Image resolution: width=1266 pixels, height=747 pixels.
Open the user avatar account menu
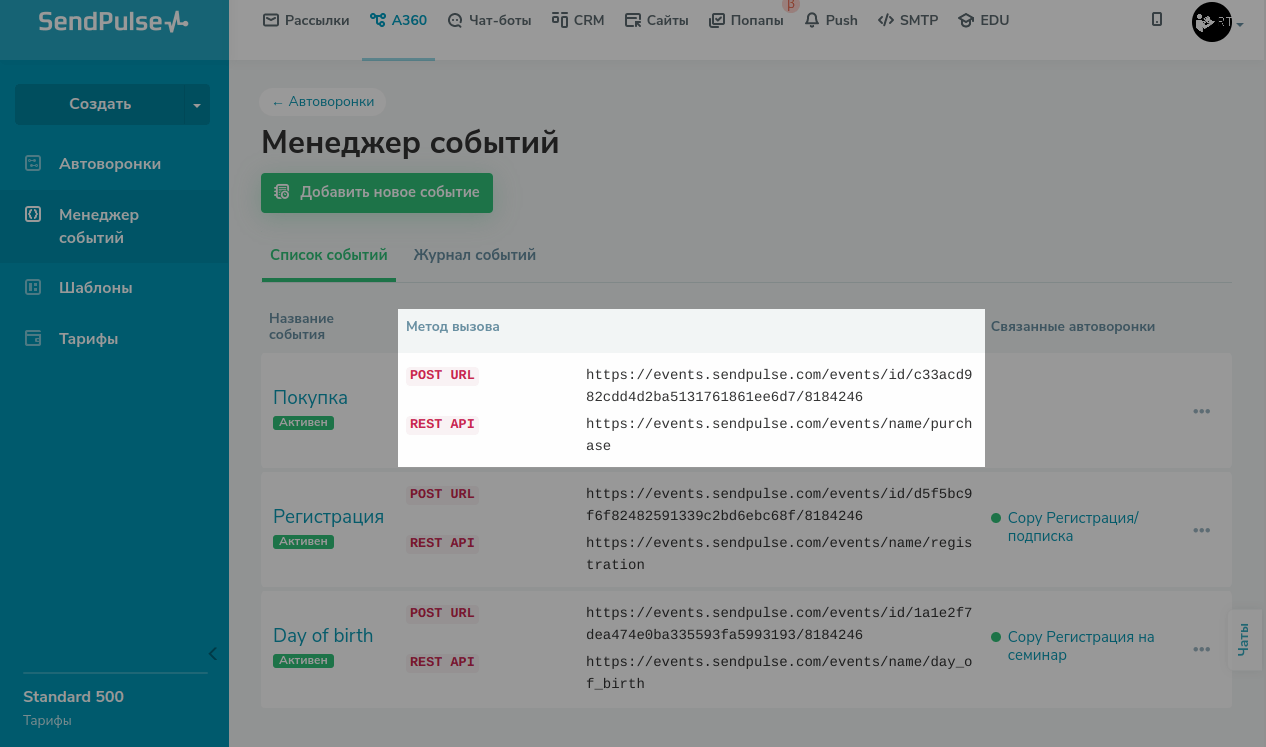1217,22
